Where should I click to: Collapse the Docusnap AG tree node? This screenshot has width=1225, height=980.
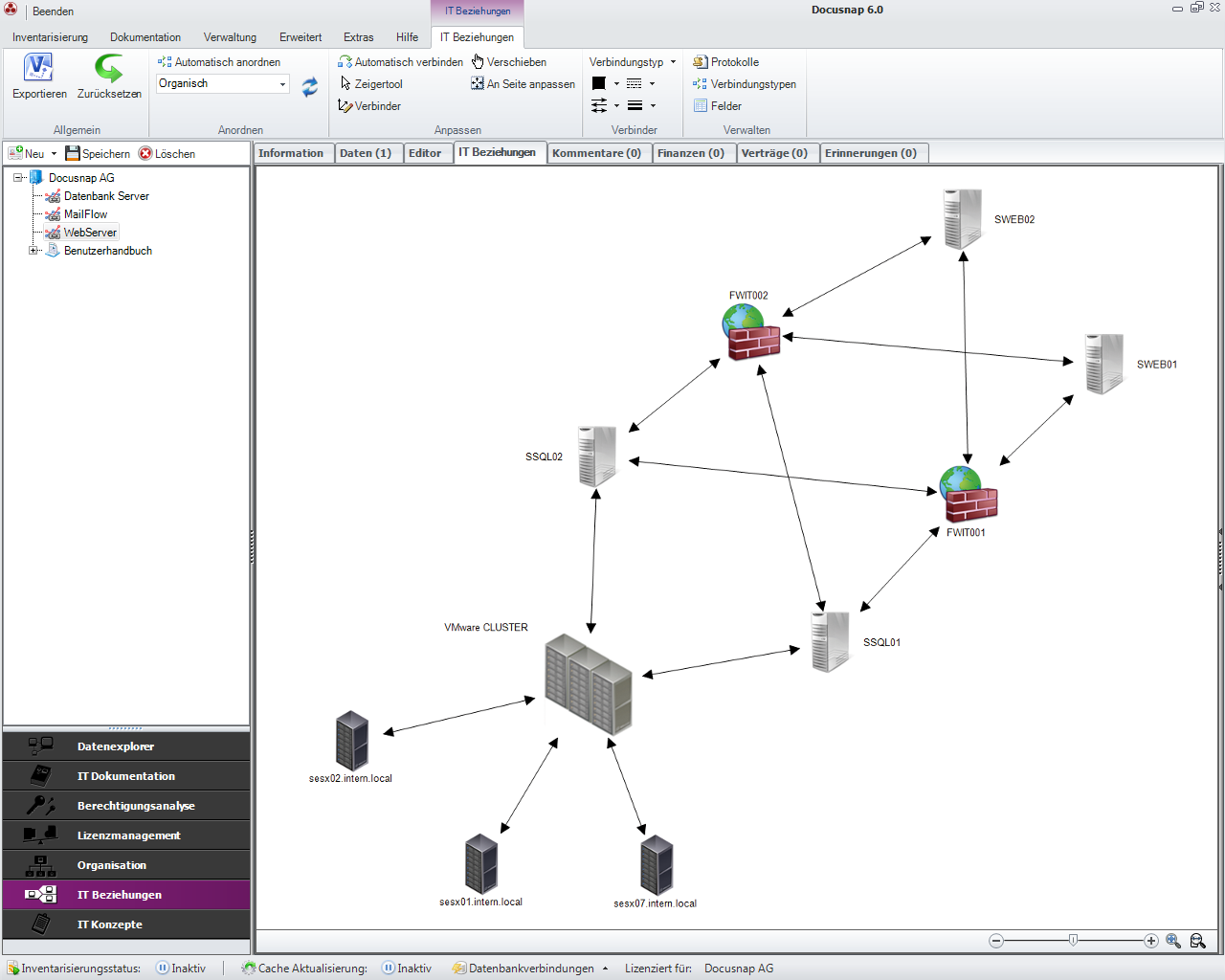click(x=17, y=178)
